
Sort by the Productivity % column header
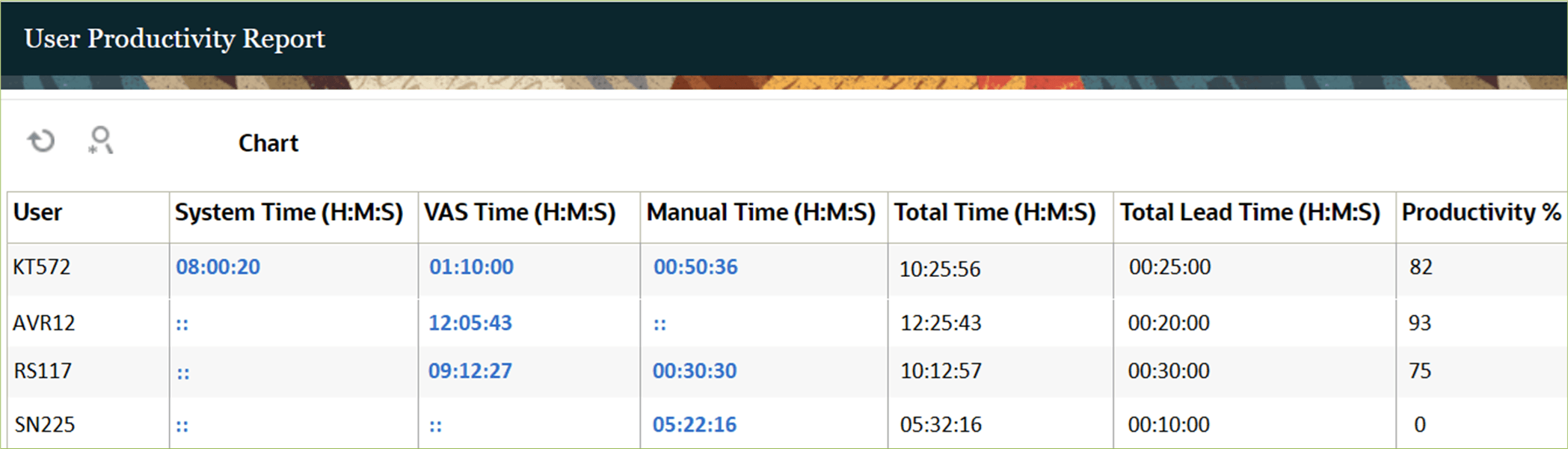pyautogui.click(x=1481, y=212)
